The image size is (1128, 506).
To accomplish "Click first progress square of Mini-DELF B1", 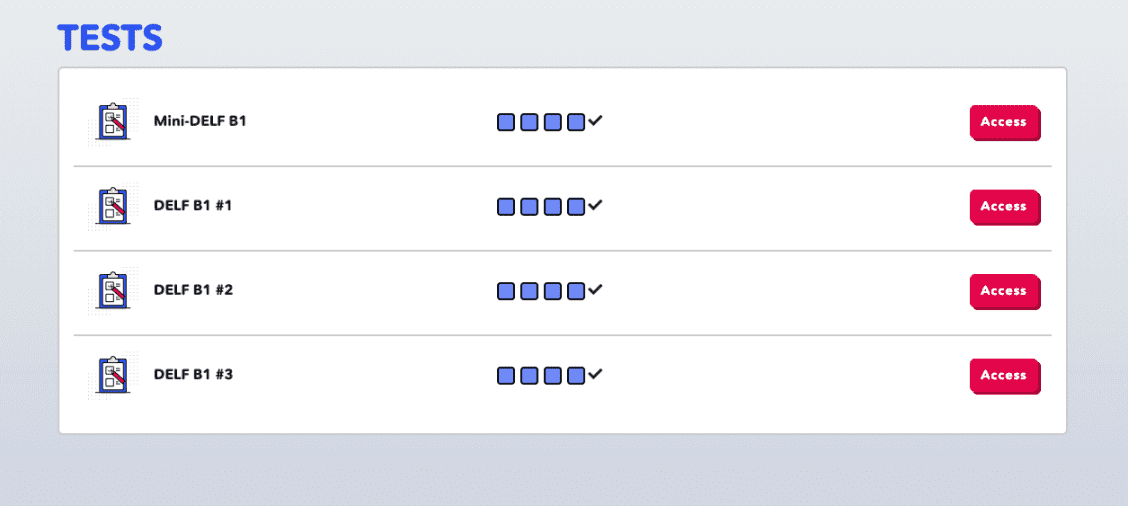I will click(506, 122).
